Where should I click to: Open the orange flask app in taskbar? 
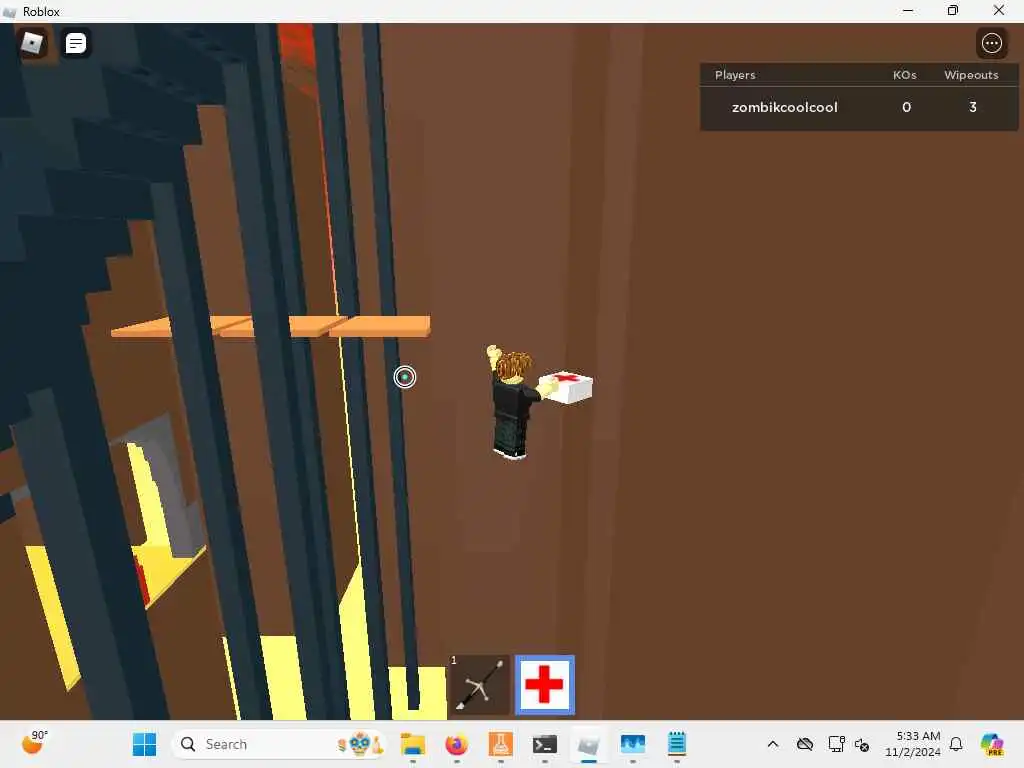click(x=501, y=744)
